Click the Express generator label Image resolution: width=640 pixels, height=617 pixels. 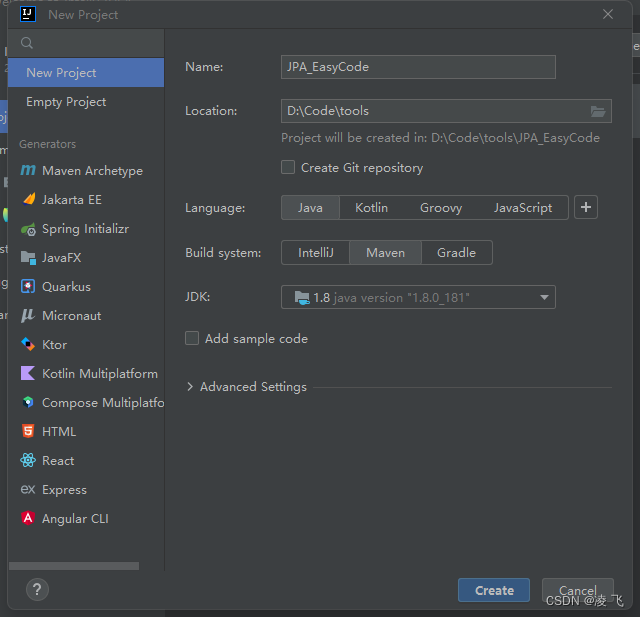coord(64,489)
